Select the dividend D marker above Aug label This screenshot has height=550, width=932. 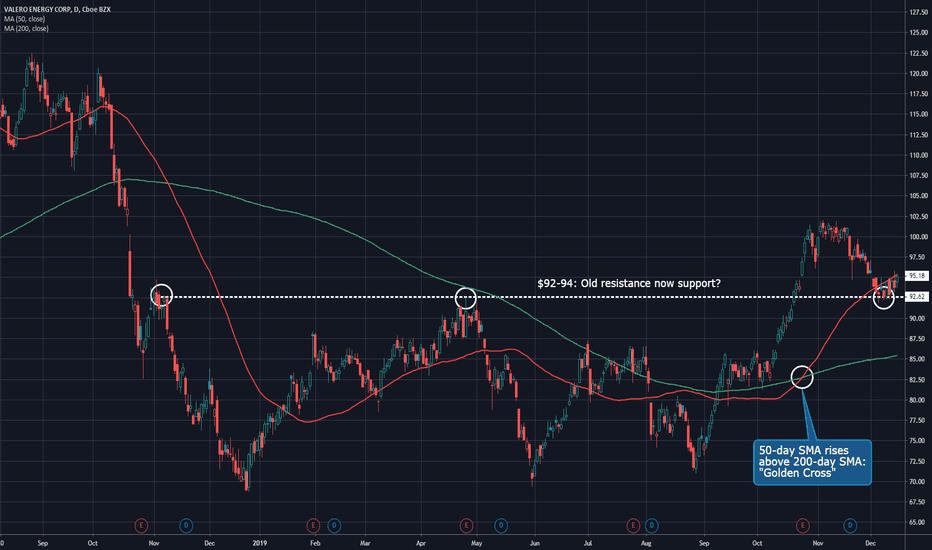[x=651, y=526]
